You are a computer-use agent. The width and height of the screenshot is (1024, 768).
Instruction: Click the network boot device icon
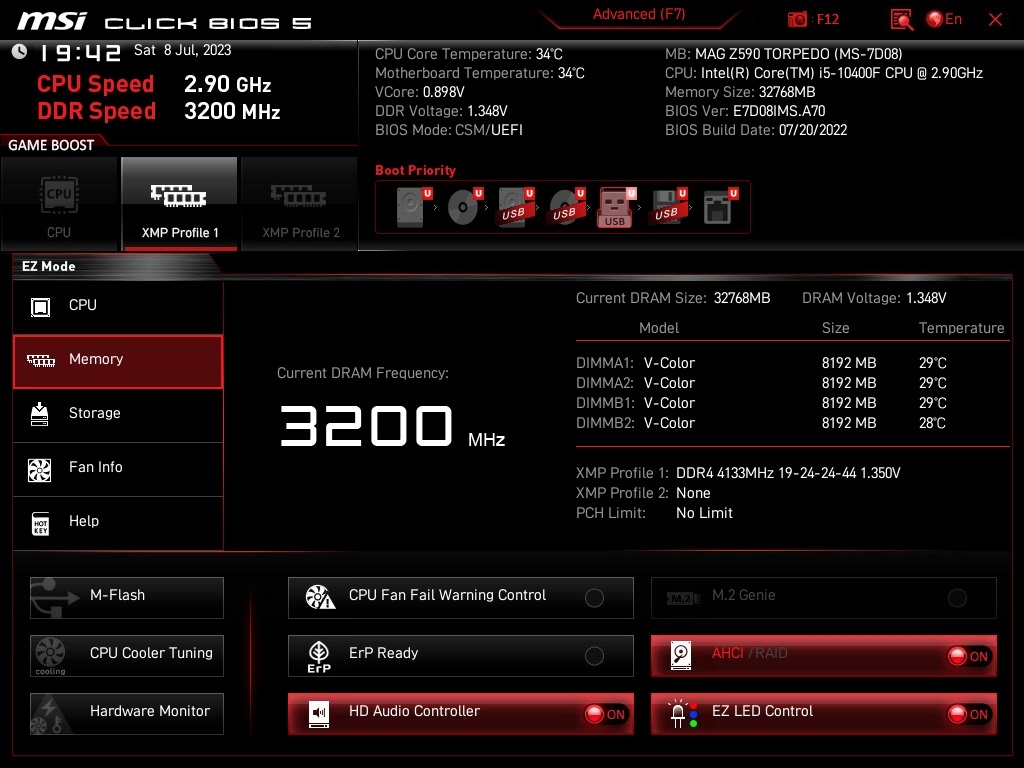pos(720,207)
